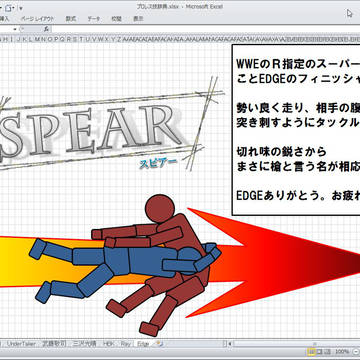Switch to the 数式 ribbon tab

coord(70,19)
